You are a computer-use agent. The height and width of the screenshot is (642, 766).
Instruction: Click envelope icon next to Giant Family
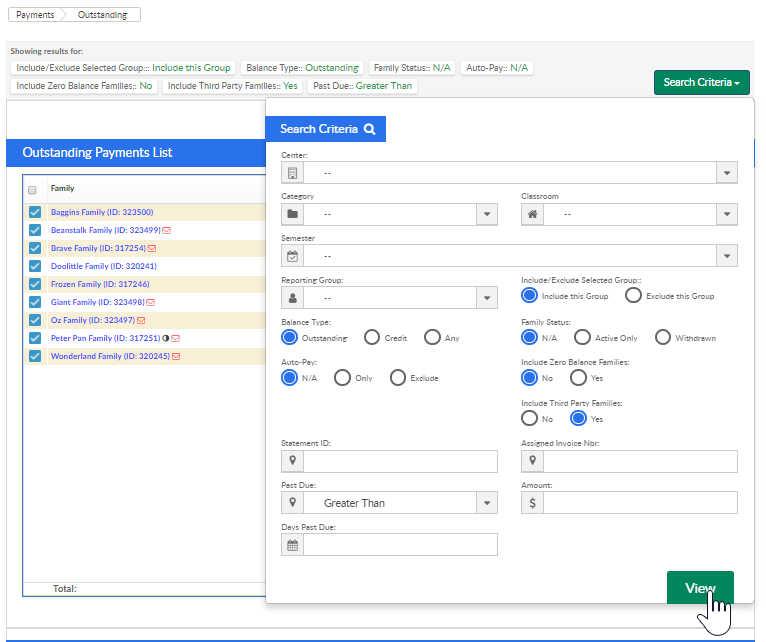pos(150,302)
